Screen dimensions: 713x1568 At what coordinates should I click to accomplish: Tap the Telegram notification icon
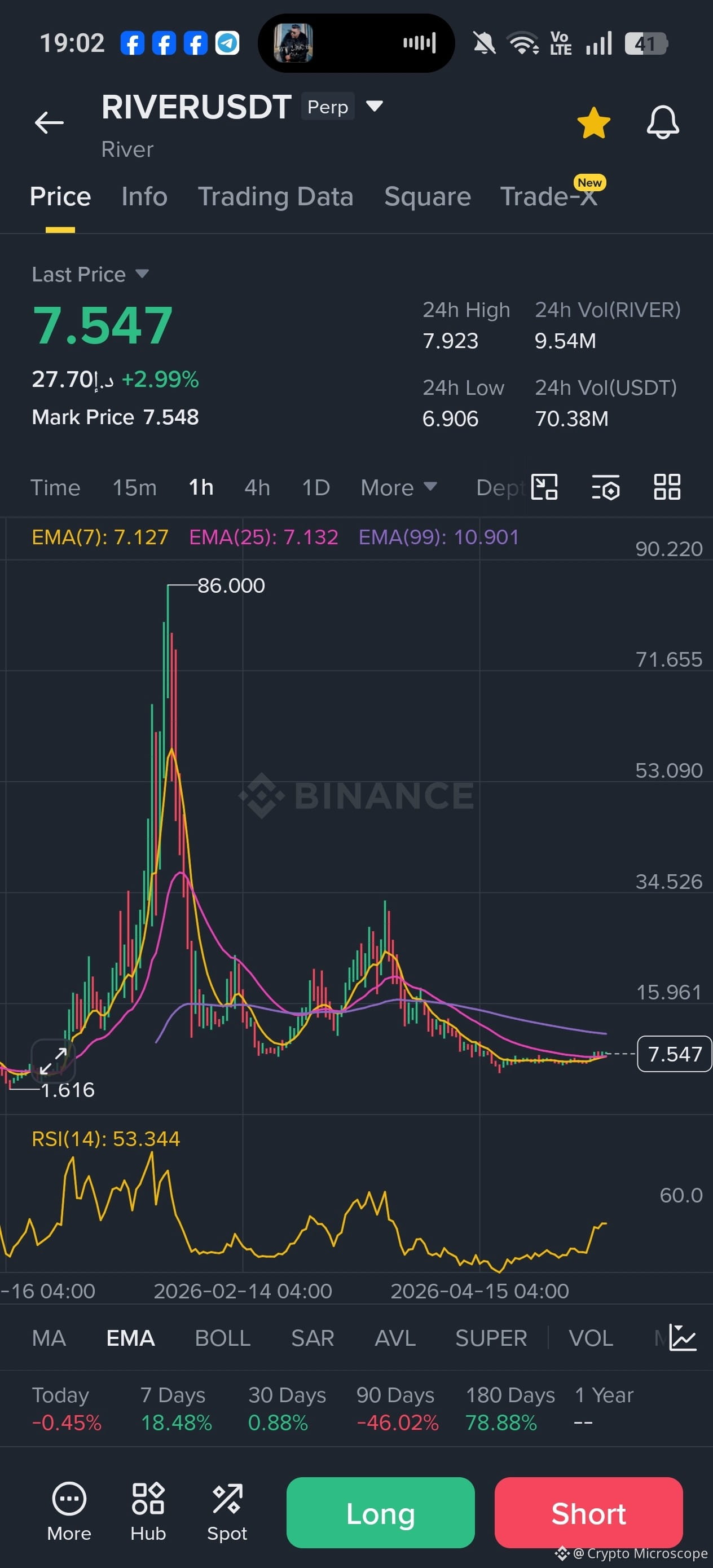coord(227,43)
